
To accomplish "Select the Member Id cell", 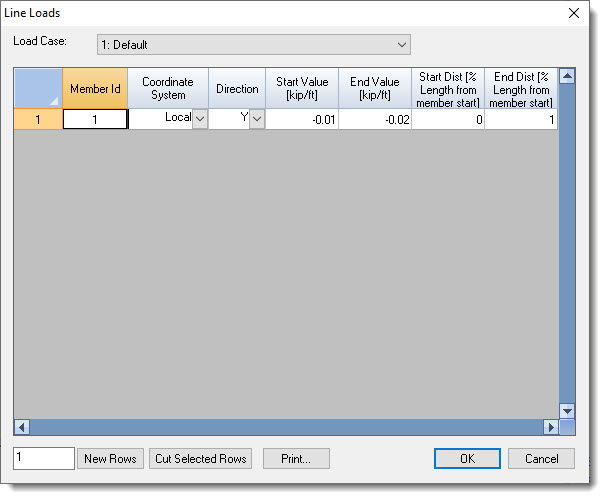I will [x=95, y=119].
